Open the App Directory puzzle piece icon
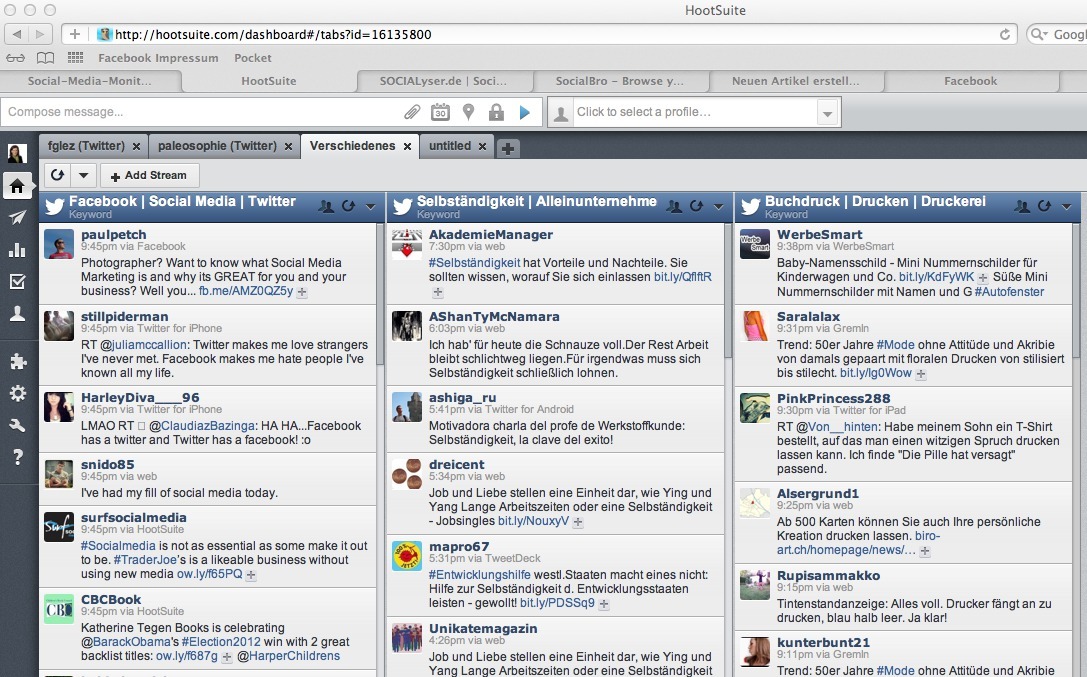Image resolution: width=1087 pixels, height=677 pixels. (x=17, y=362)
